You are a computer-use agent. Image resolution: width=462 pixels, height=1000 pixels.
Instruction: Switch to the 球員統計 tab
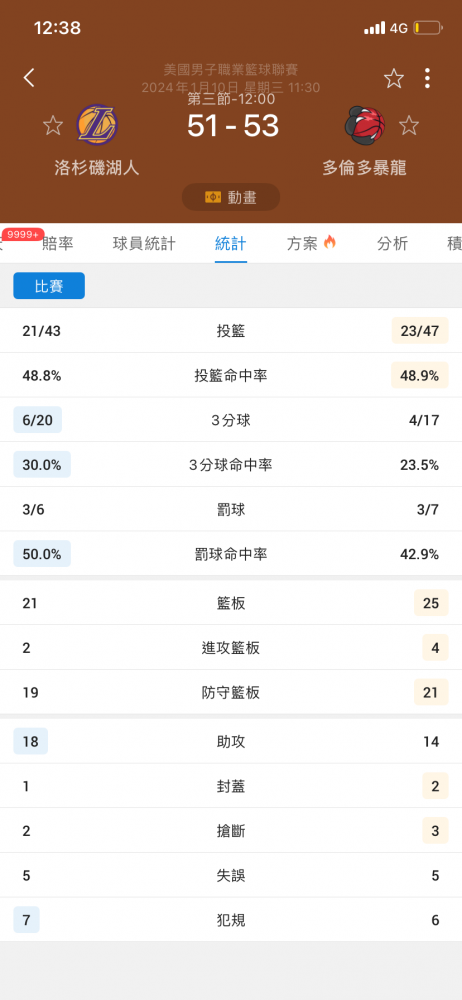pyautogui.click(x=144, y=243)
